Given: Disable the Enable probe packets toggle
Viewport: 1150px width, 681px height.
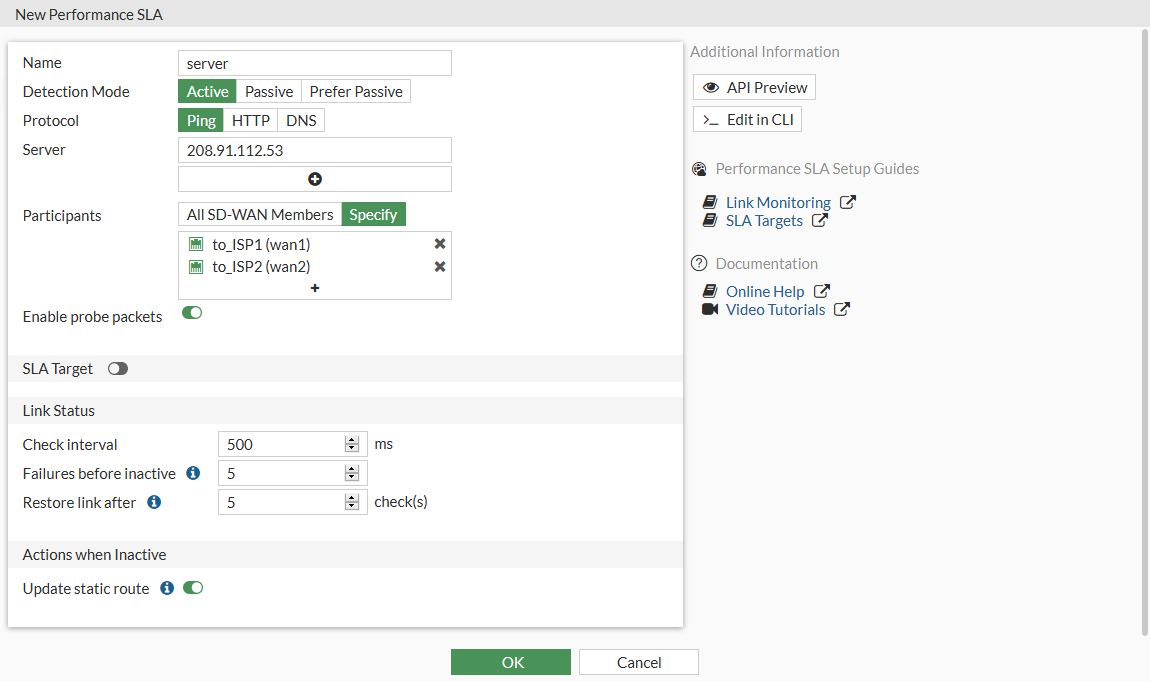Looking at the screenshot, I should (x=191, y=312).
